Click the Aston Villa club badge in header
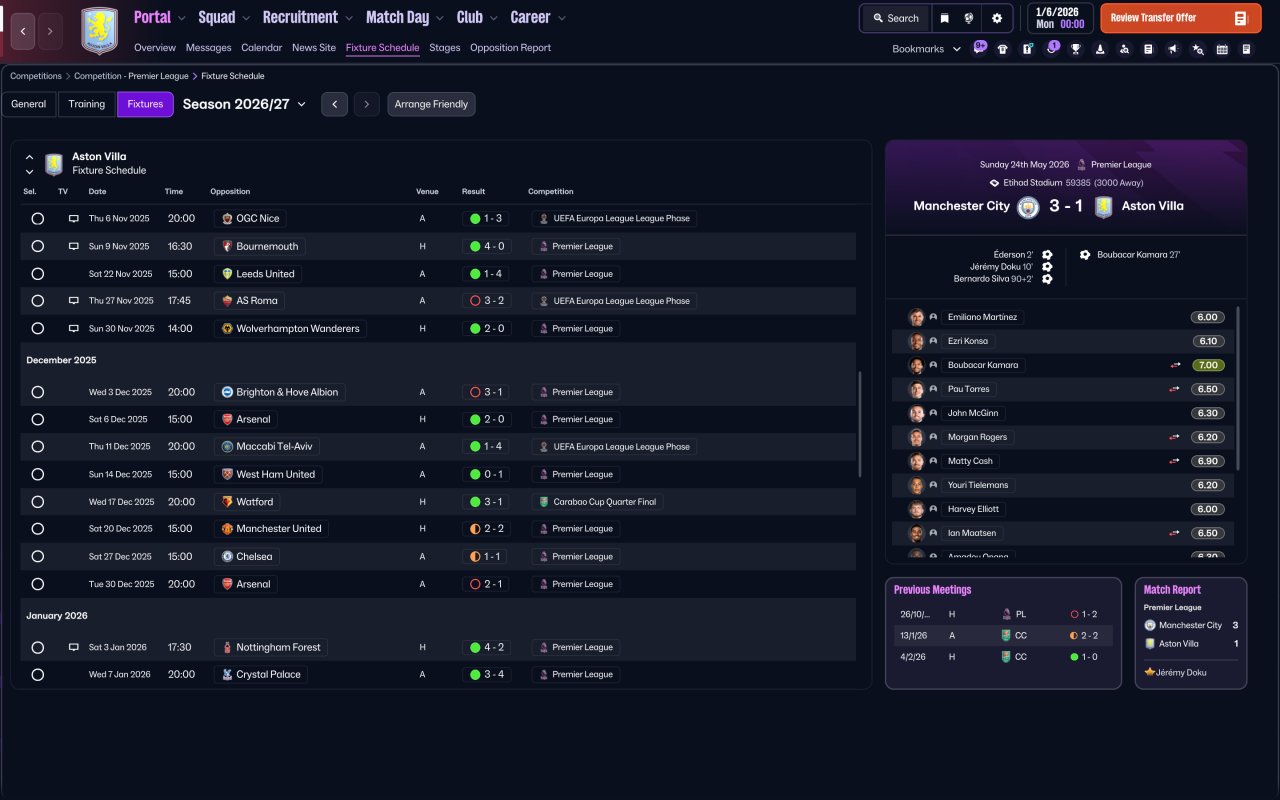 [99, 31]
